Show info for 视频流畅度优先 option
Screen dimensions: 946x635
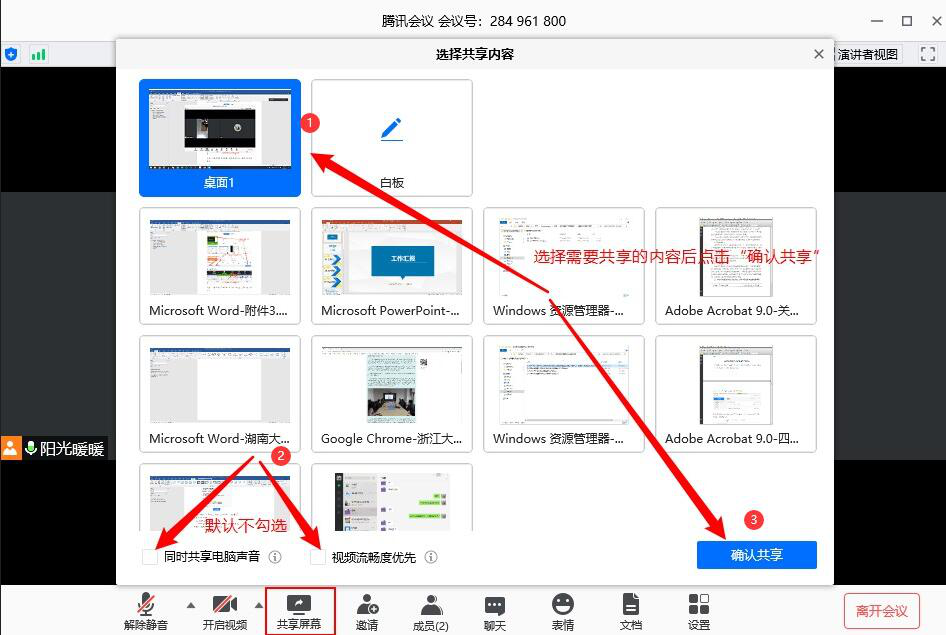(431, 557)
